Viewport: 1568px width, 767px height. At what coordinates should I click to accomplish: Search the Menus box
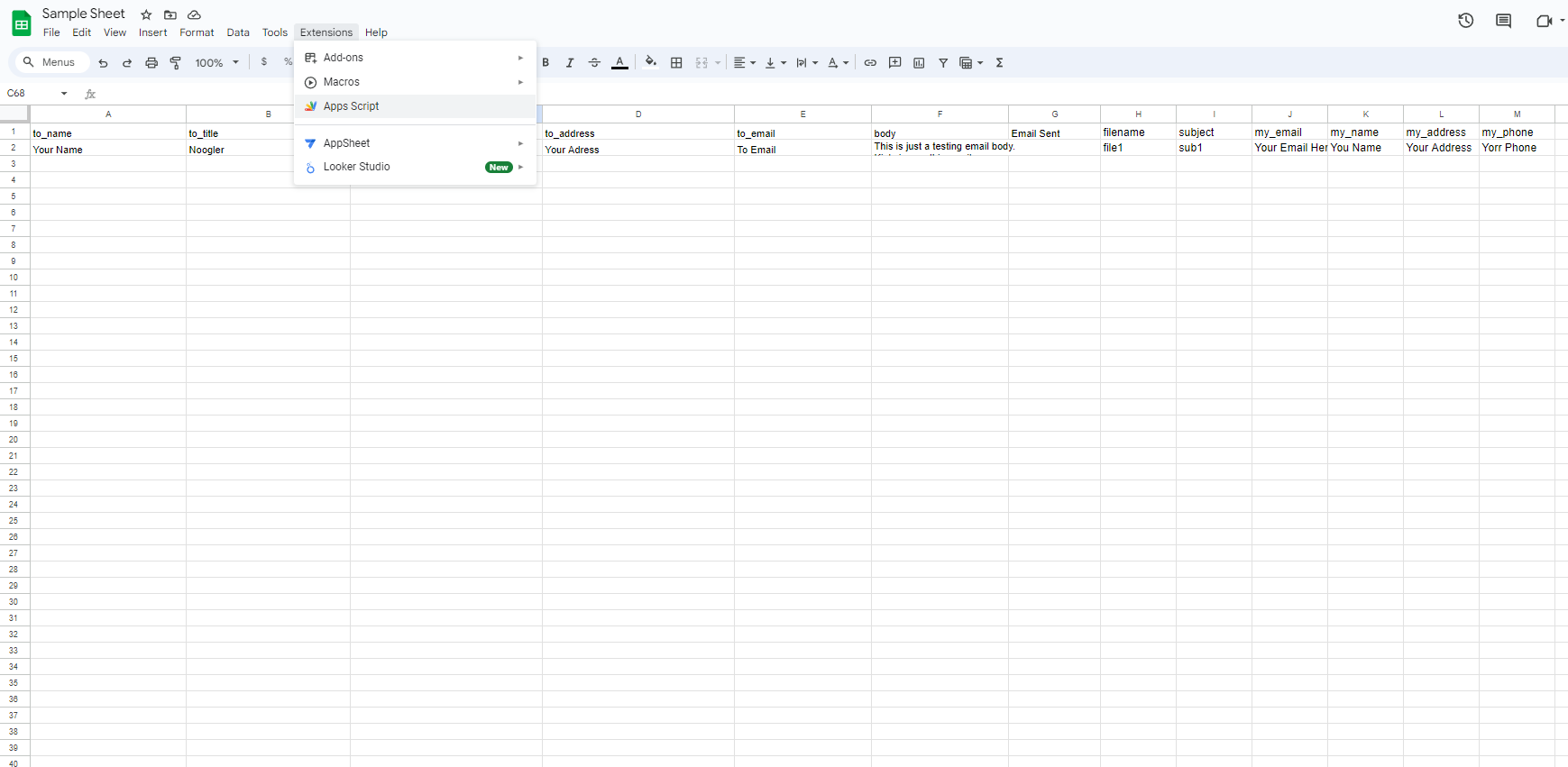coord(50,62)
